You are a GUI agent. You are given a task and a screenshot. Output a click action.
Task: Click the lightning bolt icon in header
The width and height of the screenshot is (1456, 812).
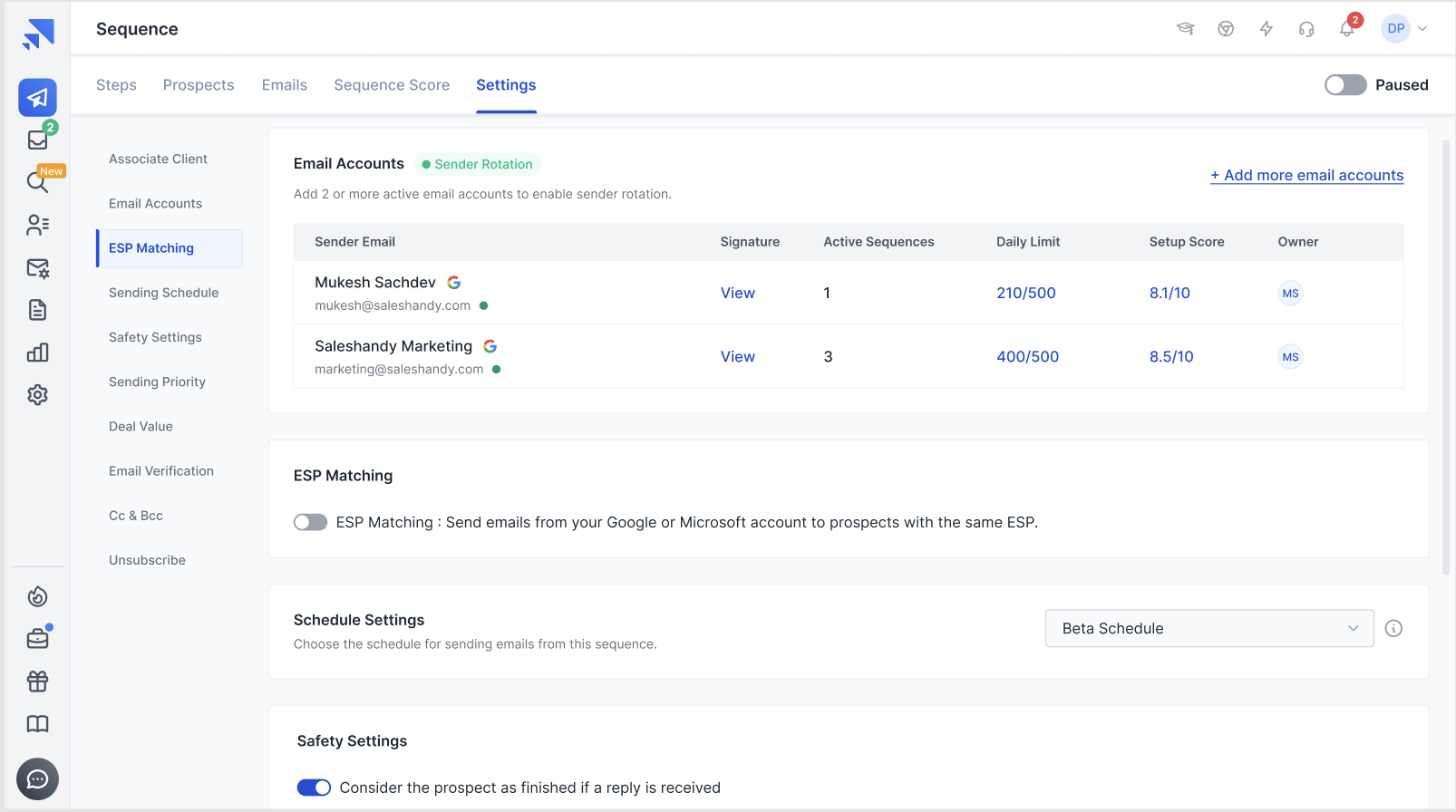click(x=1267, y=29)
